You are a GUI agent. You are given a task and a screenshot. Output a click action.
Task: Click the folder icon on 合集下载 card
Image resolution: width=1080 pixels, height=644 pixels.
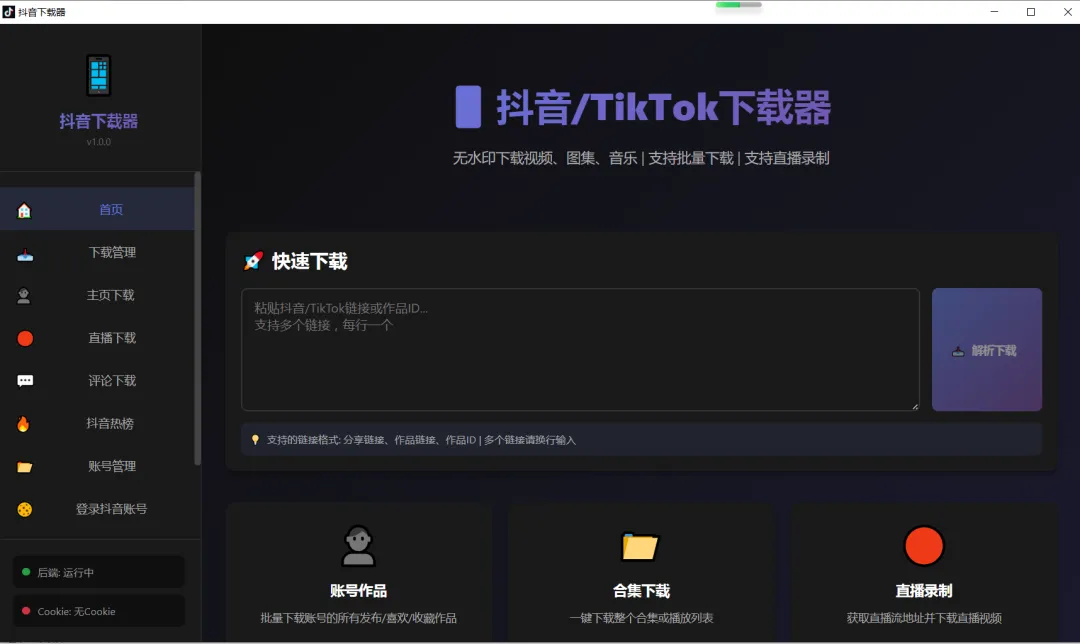[641, 546]
